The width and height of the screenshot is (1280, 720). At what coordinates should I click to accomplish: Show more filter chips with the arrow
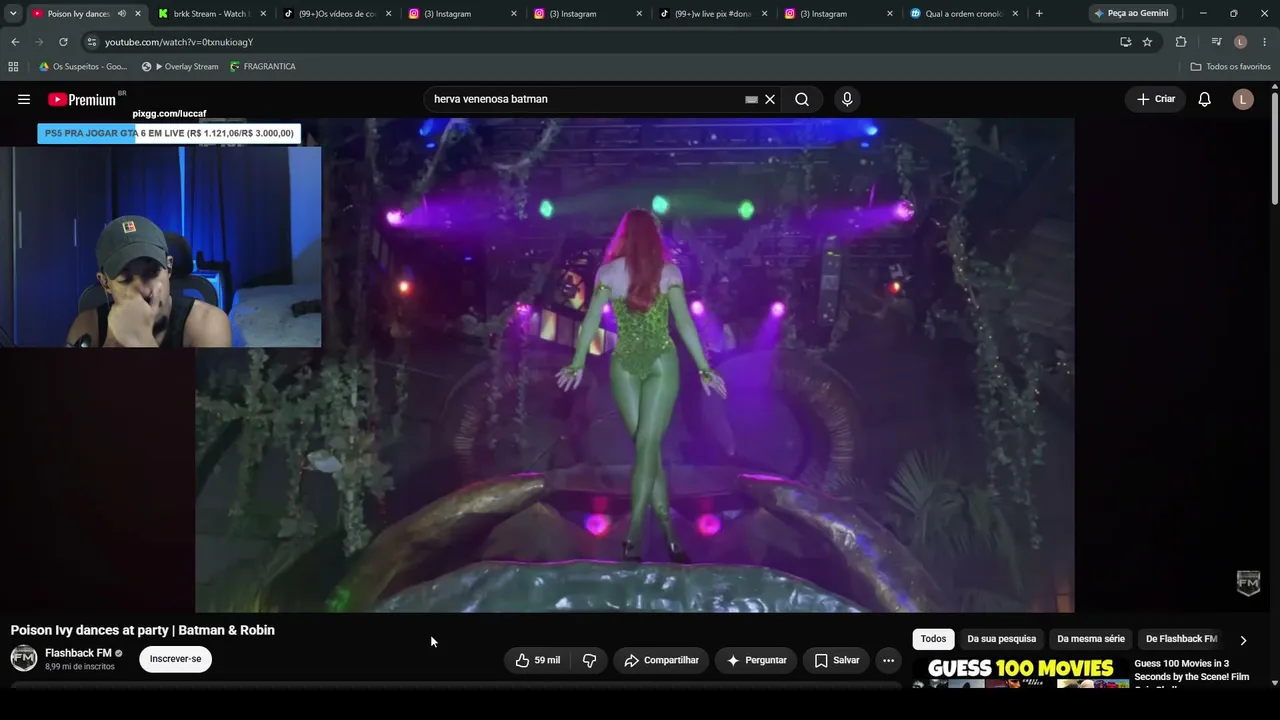[1243, 640]
